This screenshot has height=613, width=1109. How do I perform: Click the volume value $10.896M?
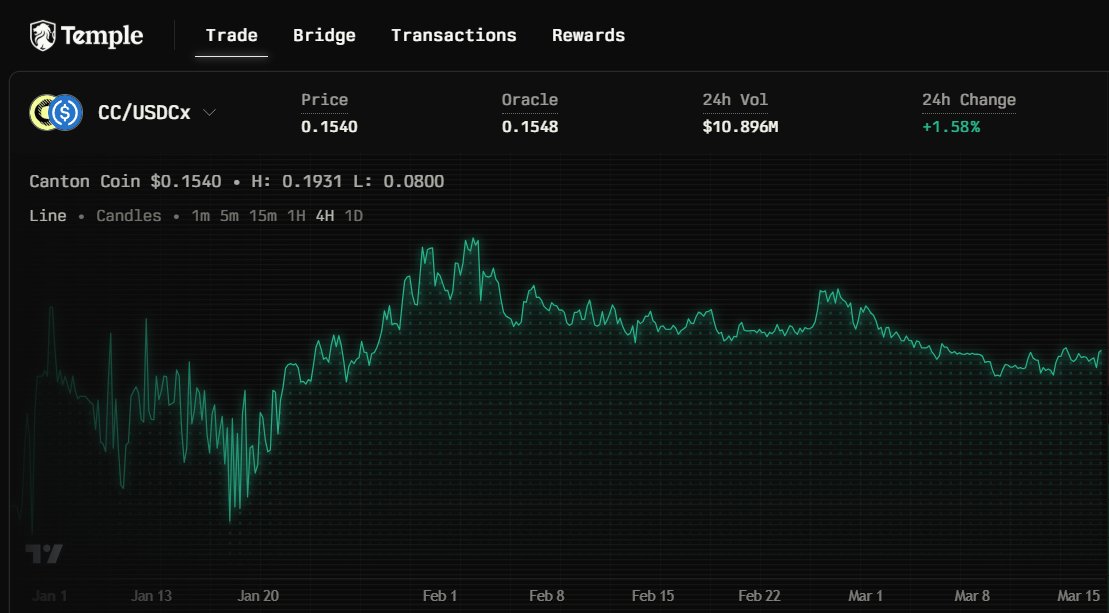[x=740, y=127]
